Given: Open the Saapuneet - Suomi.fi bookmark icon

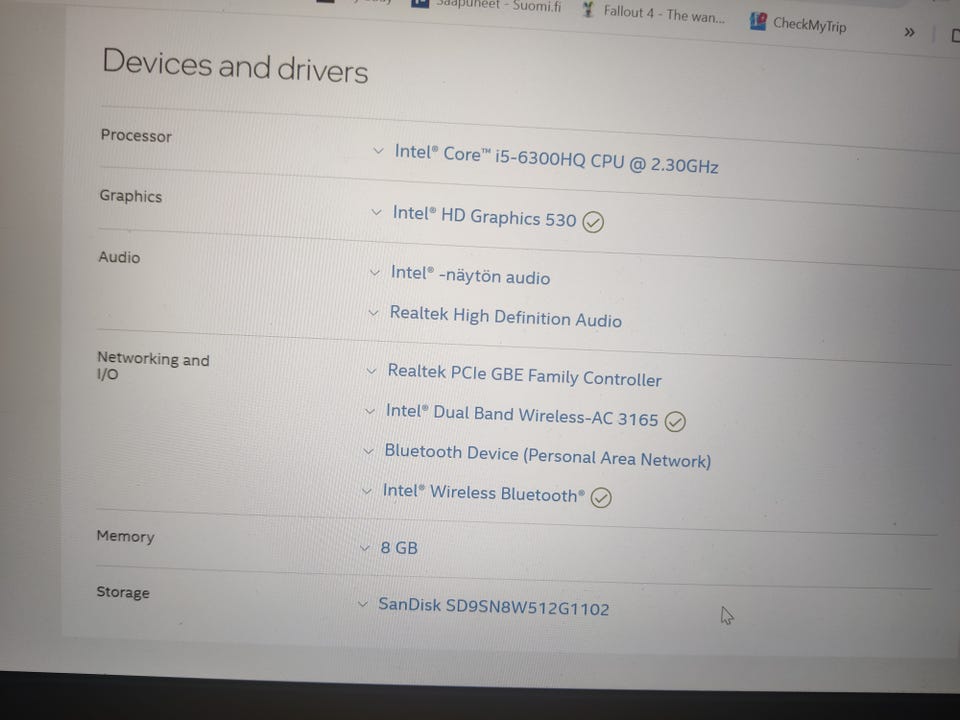Looking at the screenshot, I should coord(419,3).
